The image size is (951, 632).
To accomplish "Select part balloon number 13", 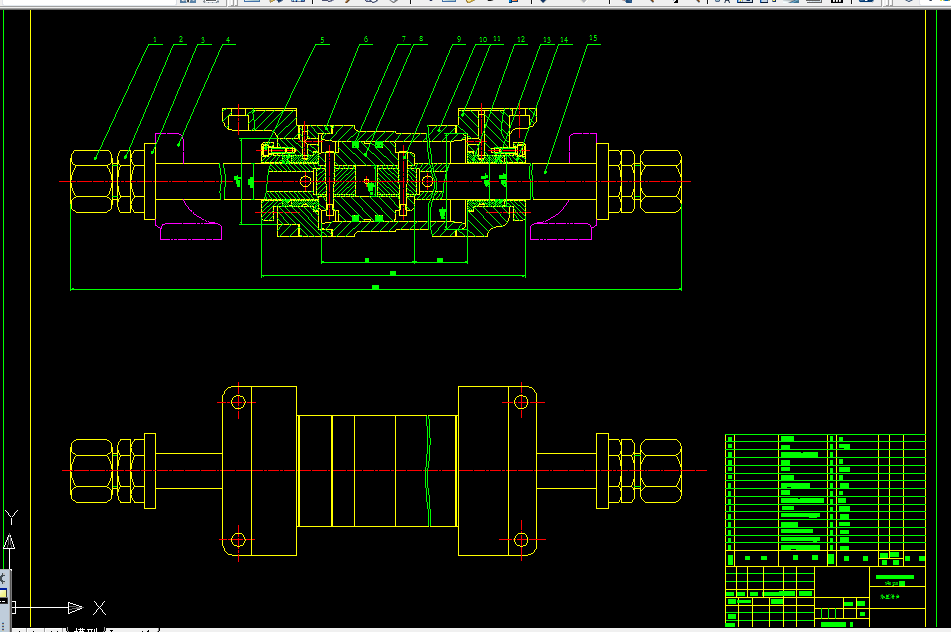I will click(547, 40).
